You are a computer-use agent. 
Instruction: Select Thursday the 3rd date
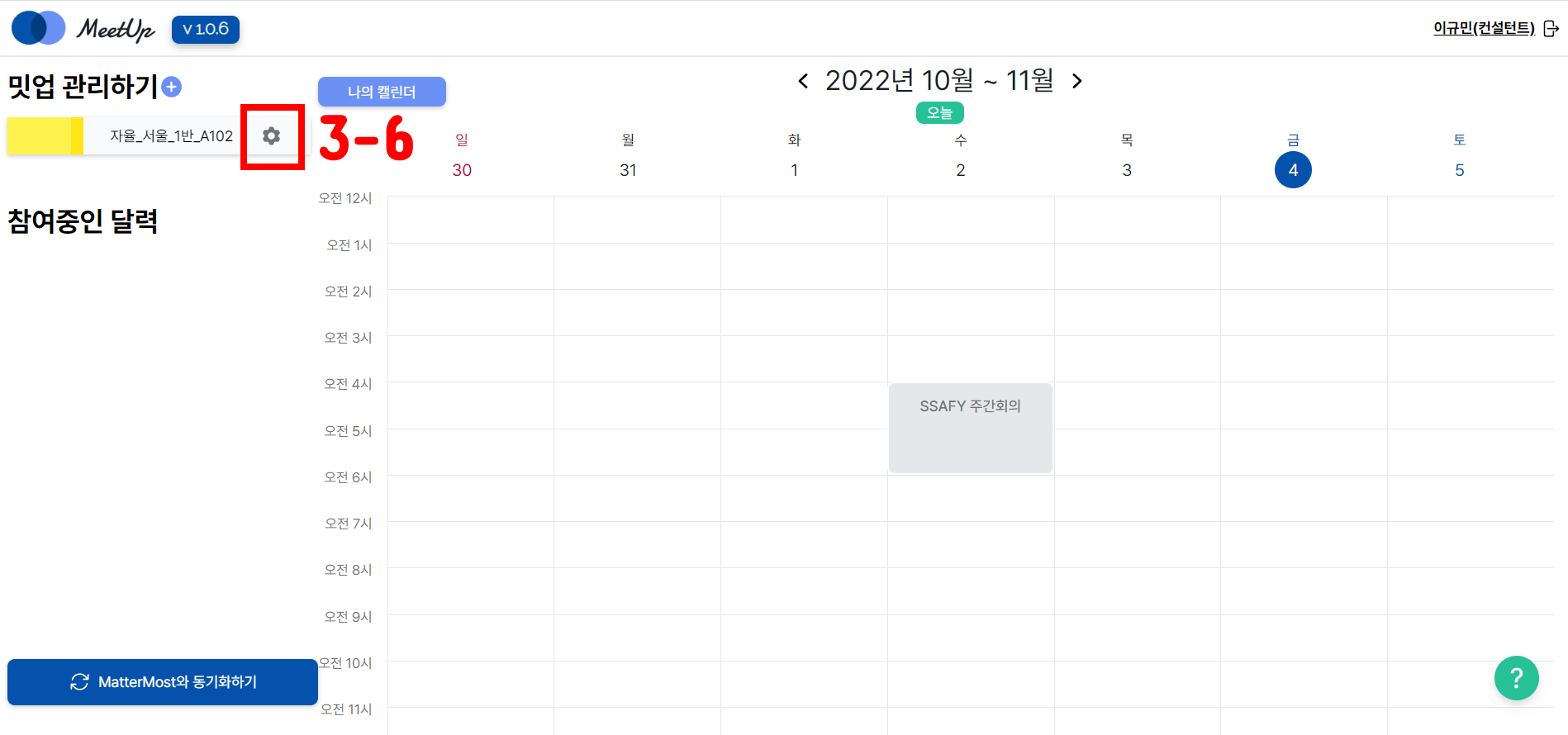tap(1127, 170)
